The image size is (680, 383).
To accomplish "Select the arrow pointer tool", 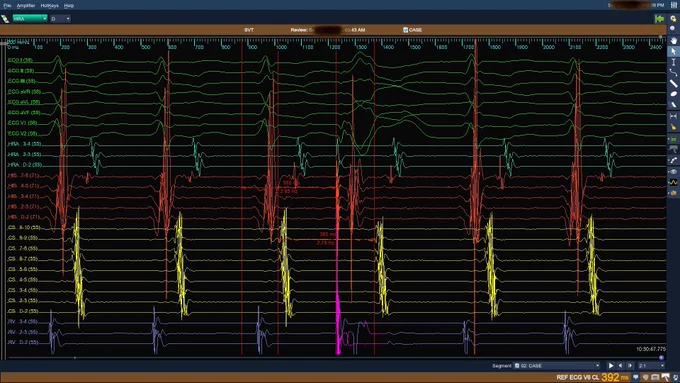I will [673, 51].
